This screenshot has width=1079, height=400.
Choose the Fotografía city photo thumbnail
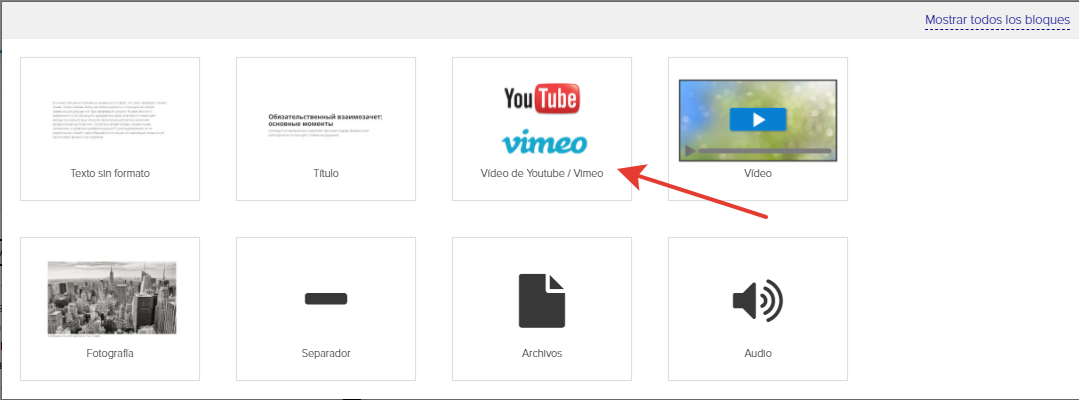[x=111, y=299]
